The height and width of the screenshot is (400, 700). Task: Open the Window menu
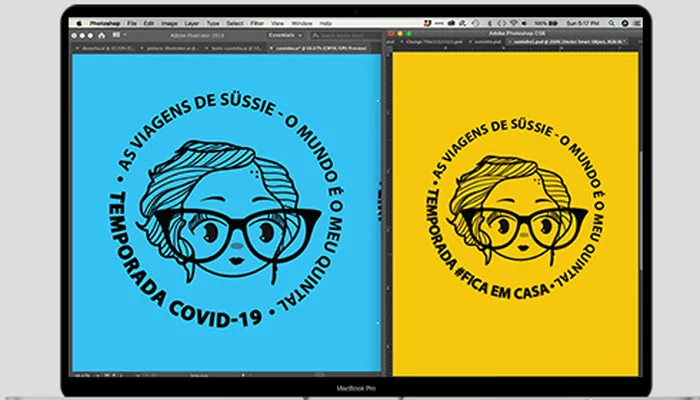(302, 23)
